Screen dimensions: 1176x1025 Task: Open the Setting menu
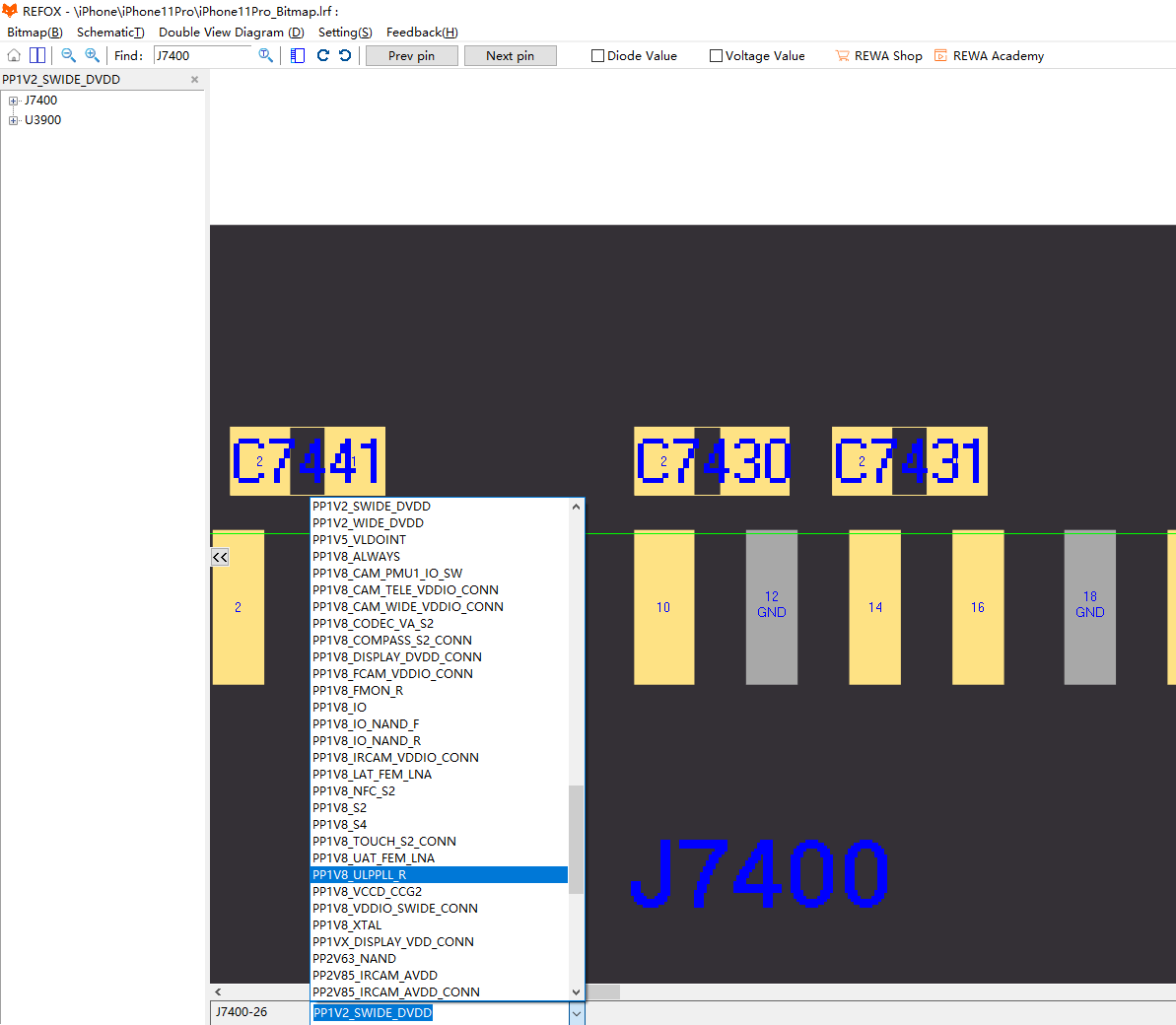pos(345,33)
